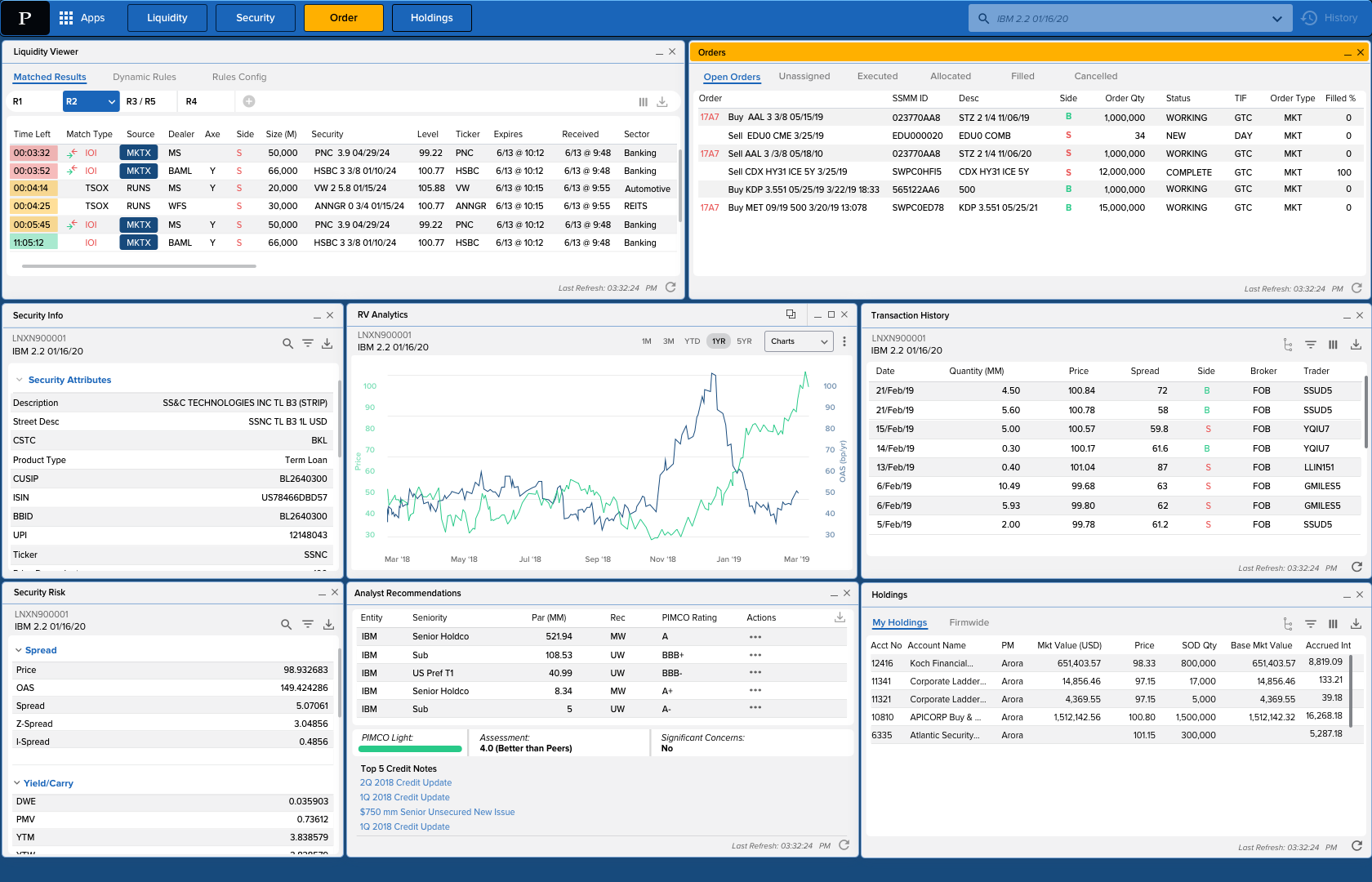
Task: Click the Liquidity Viewer horizontal scrollbar
Action: pyautogui.click(x=139, y=265)
